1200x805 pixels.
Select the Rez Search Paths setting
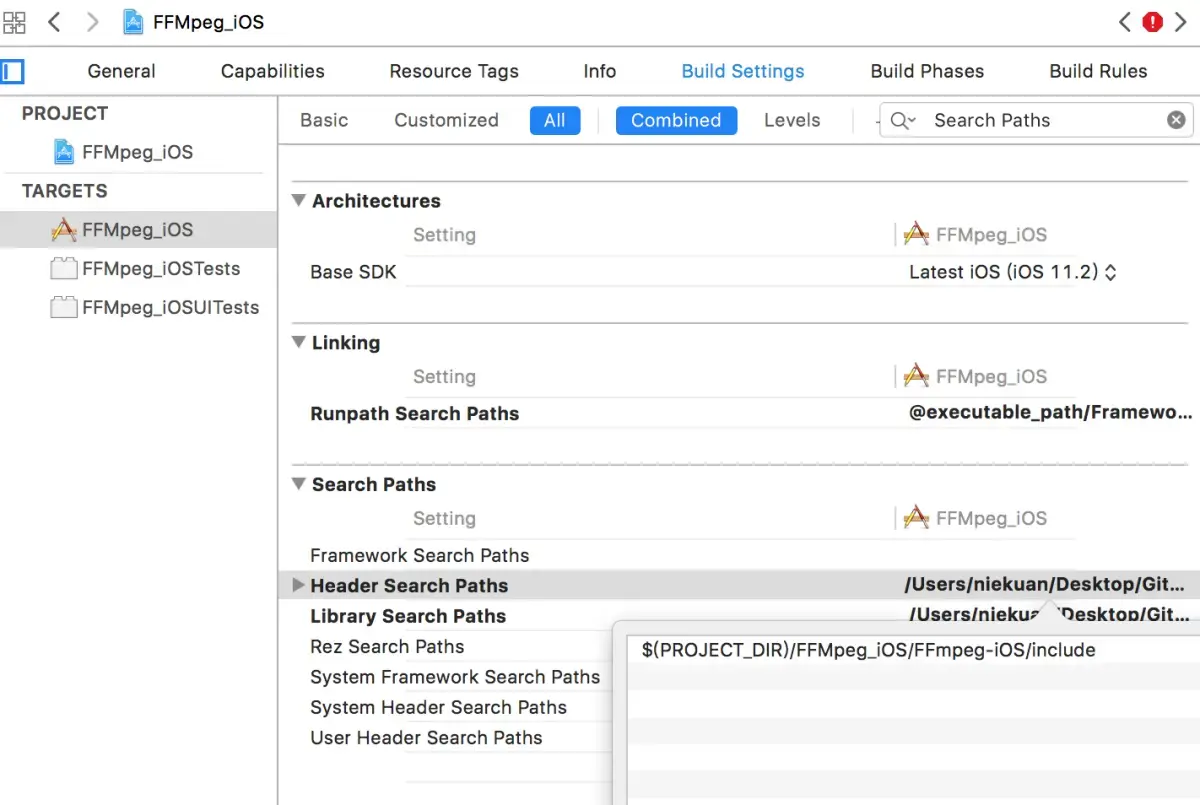click(x=387, y=647)
